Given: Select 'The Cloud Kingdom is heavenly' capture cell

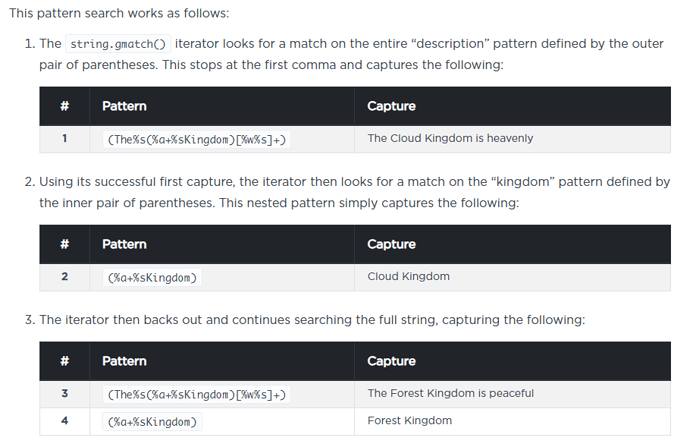Looking at the screenshot, I should [x=450, y=138].
